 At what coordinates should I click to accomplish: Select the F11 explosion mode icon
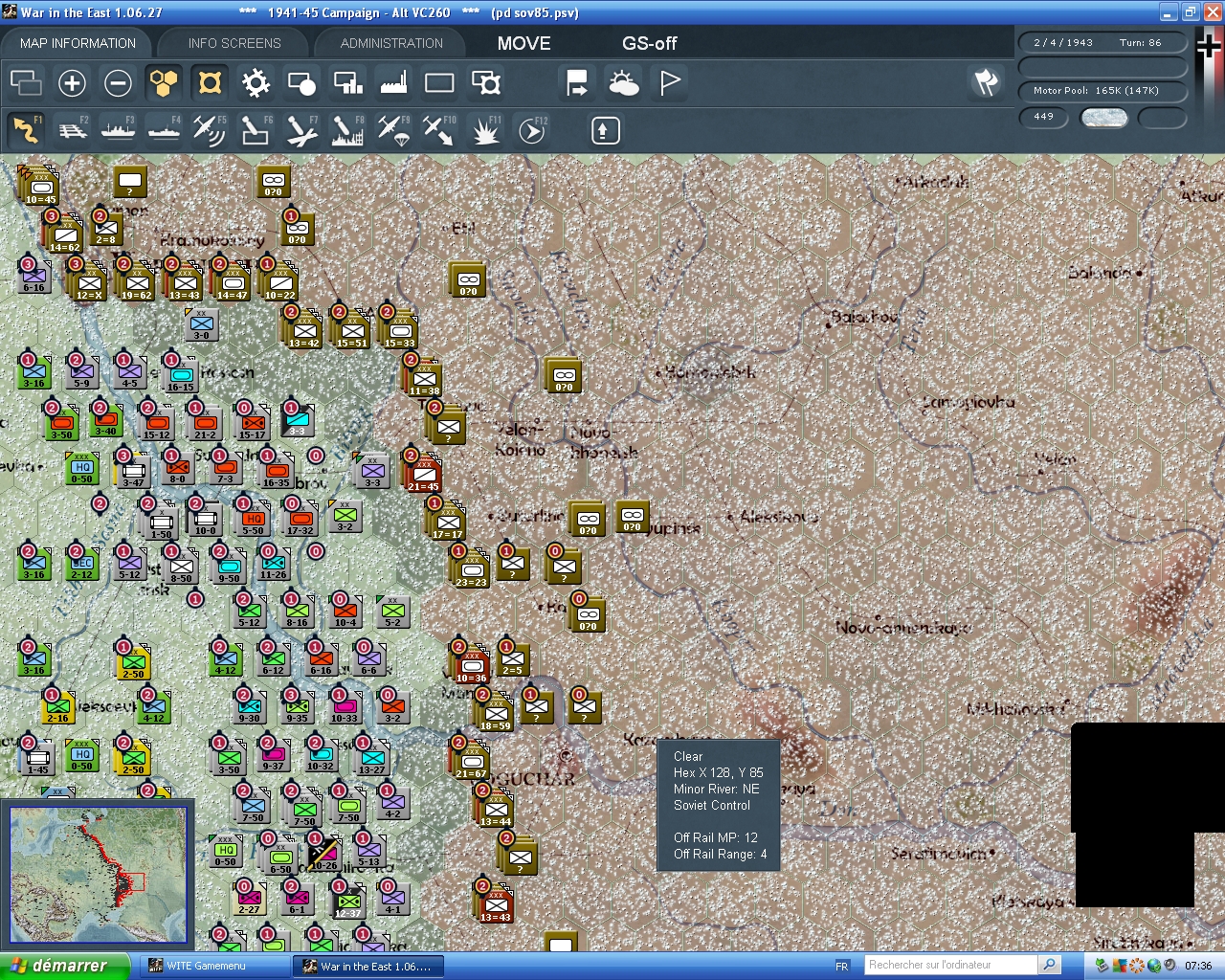click(485, 129)
